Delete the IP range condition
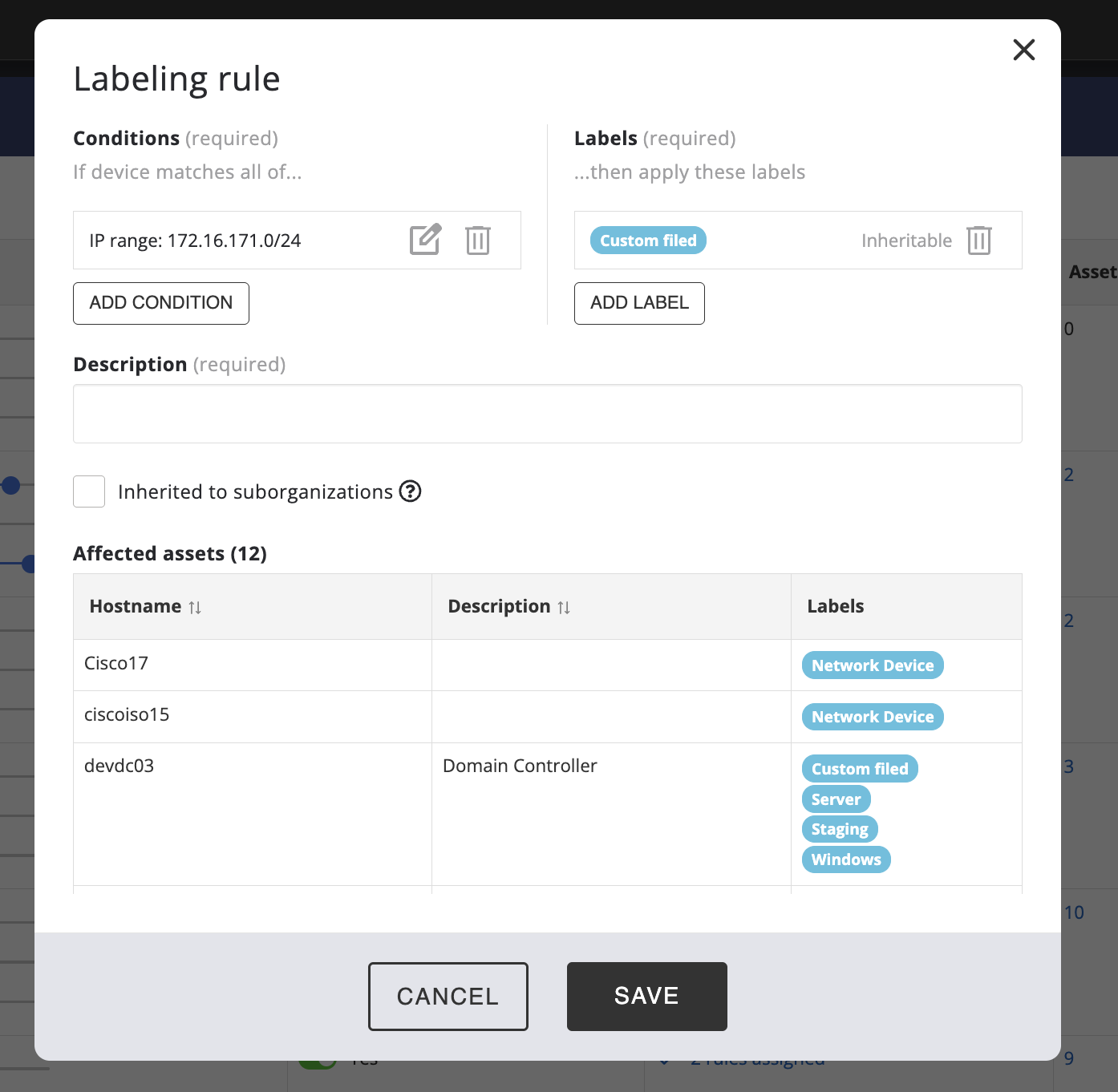Screen dimensions: 1118x1092 point(478,240)
